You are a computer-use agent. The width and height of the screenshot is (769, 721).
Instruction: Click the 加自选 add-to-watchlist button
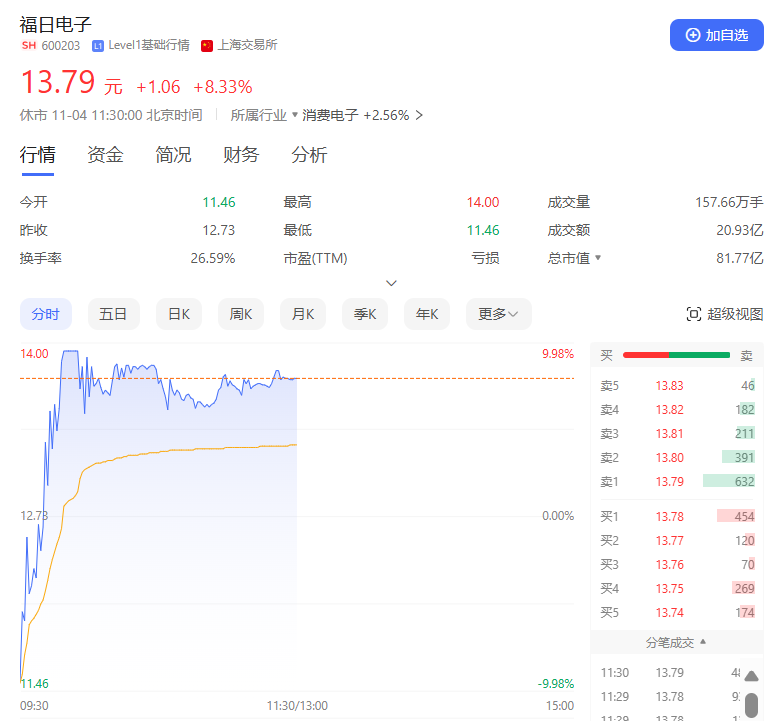tap(716, 35)
